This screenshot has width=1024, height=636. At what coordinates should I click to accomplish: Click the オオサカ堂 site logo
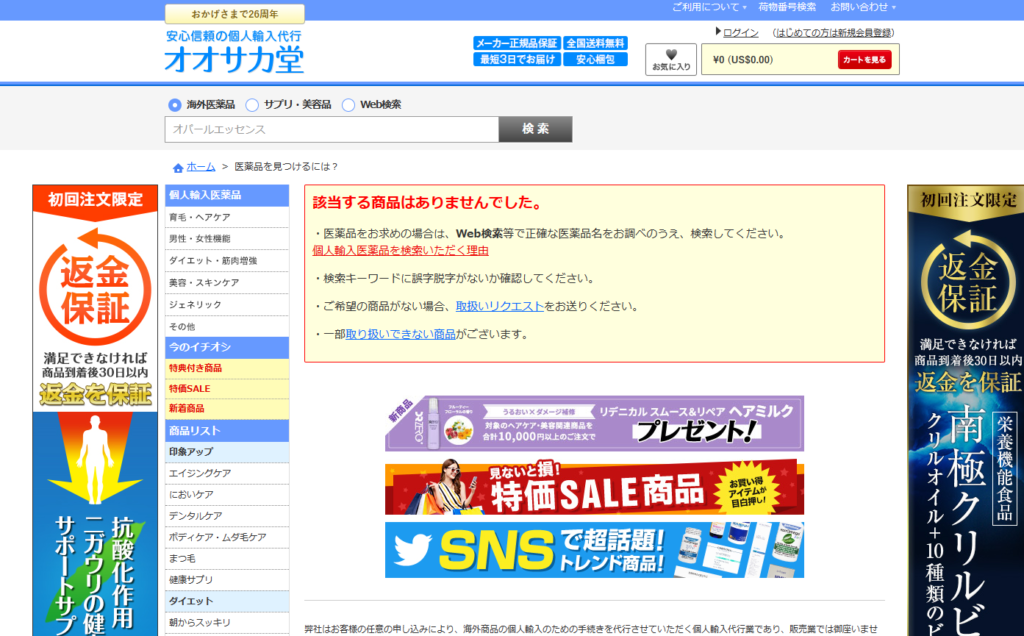click(234, 58)
